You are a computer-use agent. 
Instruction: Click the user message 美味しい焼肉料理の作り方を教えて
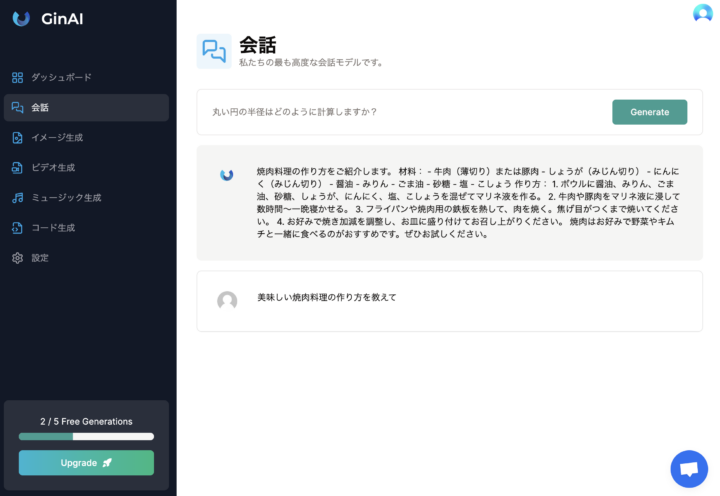pyautogui.click(x=326, y=298)
